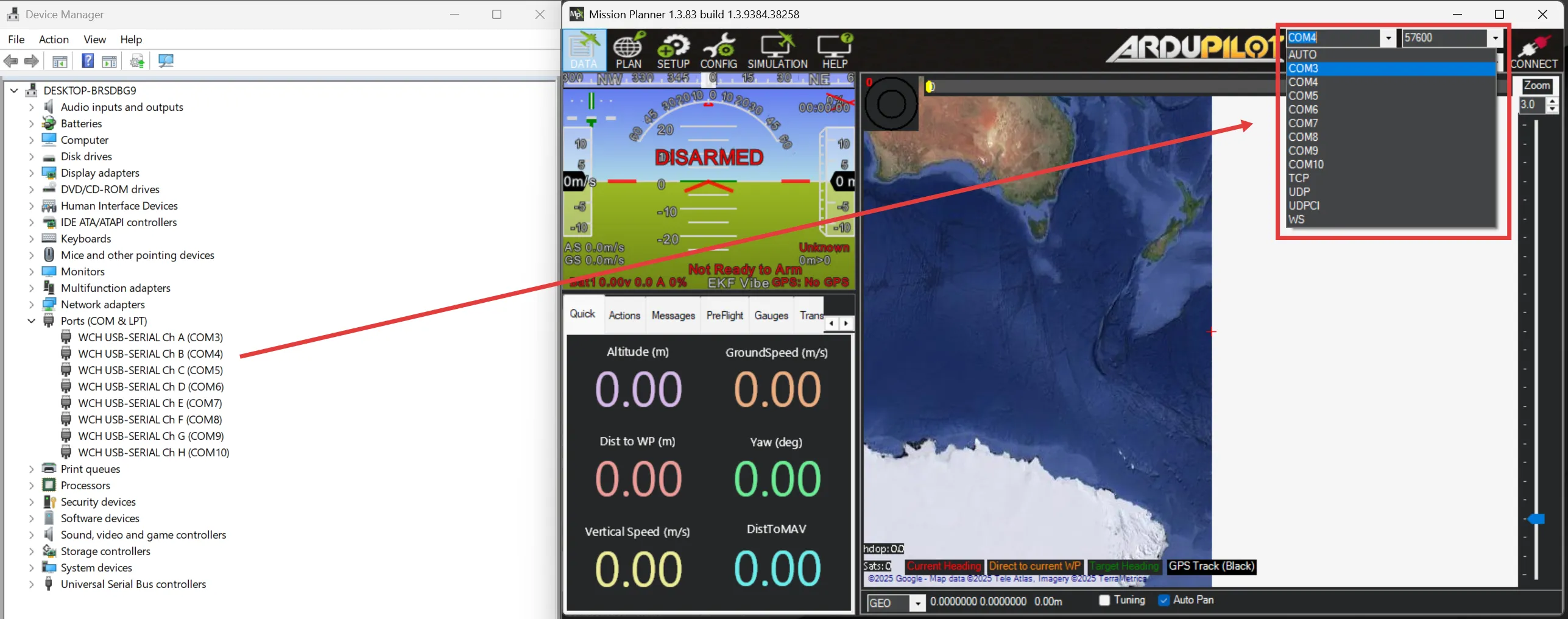The height and width of the screenshot is (619, 1568).
Task: Click the Keyboards category icon
Action: (49, 238)
